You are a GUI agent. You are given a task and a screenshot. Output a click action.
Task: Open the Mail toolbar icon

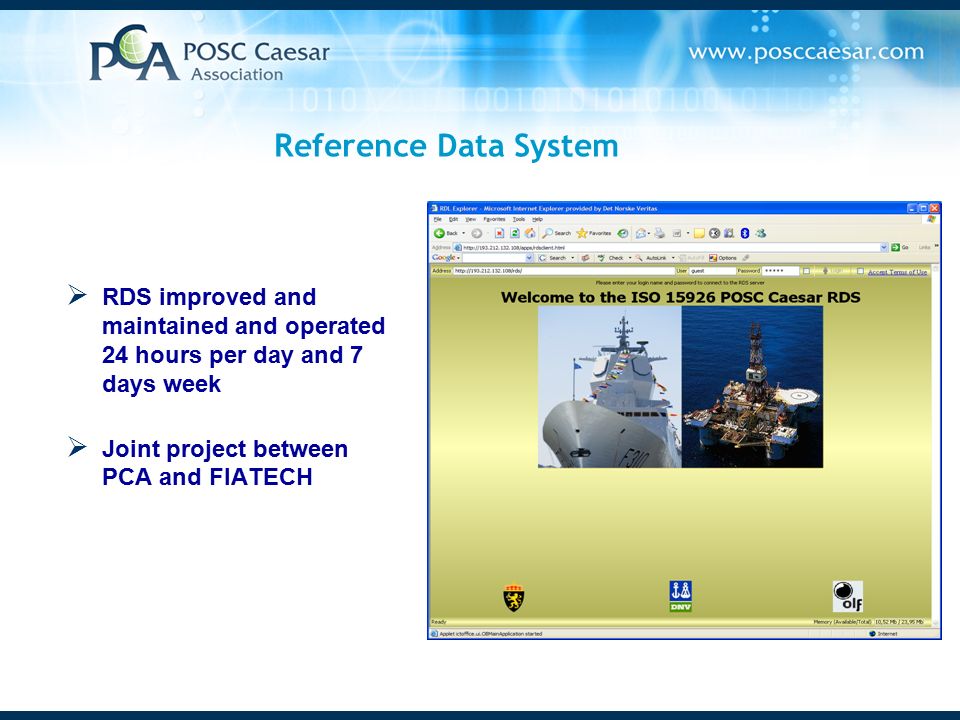point(641,233)
